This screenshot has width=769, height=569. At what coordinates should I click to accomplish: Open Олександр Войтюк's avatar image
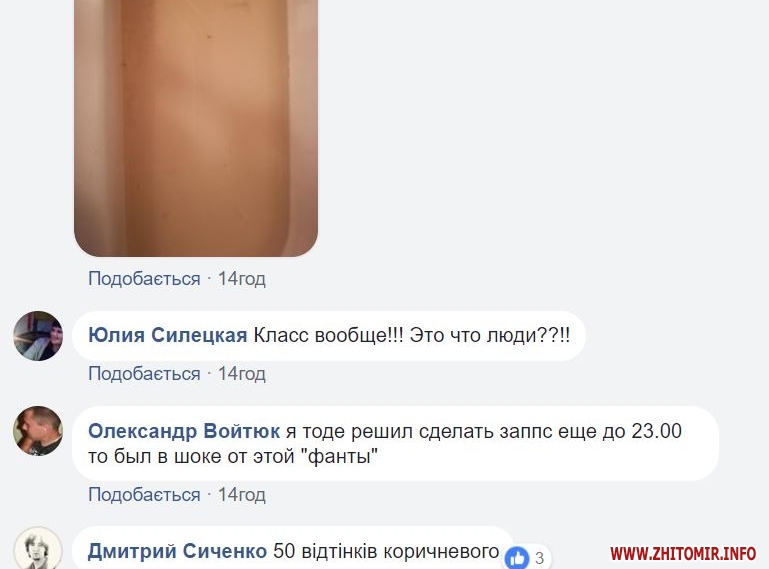point(38,431)
